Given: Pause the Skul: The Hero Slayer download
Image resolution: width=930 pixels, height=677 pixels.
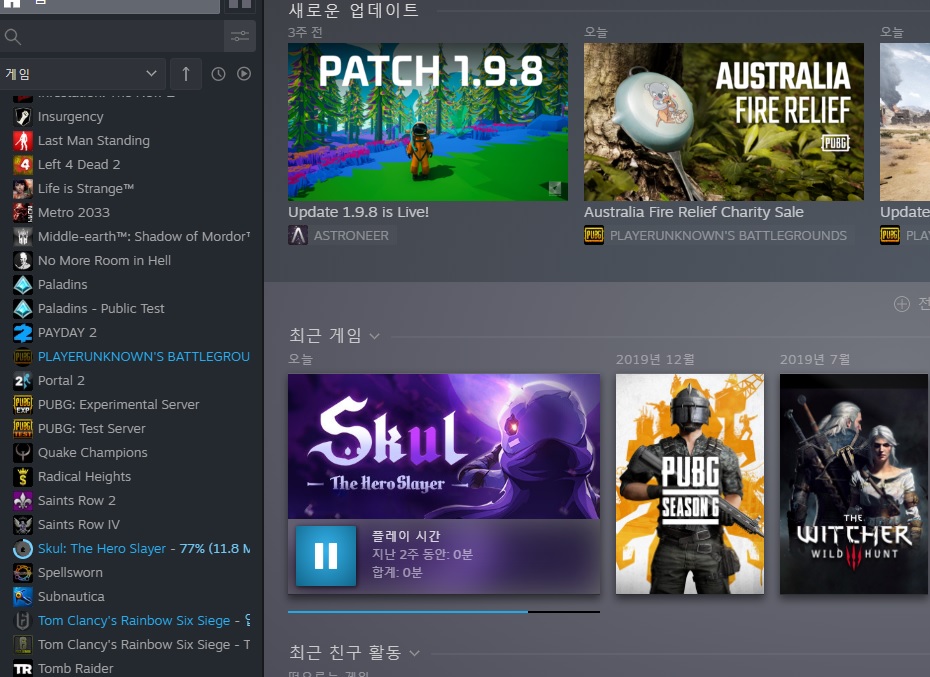Looking at the screenshot, I should click(326, 556).
